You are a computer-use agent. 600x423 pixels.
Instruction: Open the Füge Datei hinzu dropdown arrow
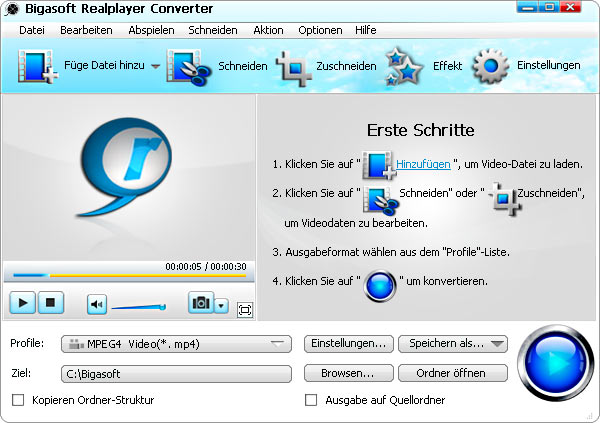pos(155,66)
